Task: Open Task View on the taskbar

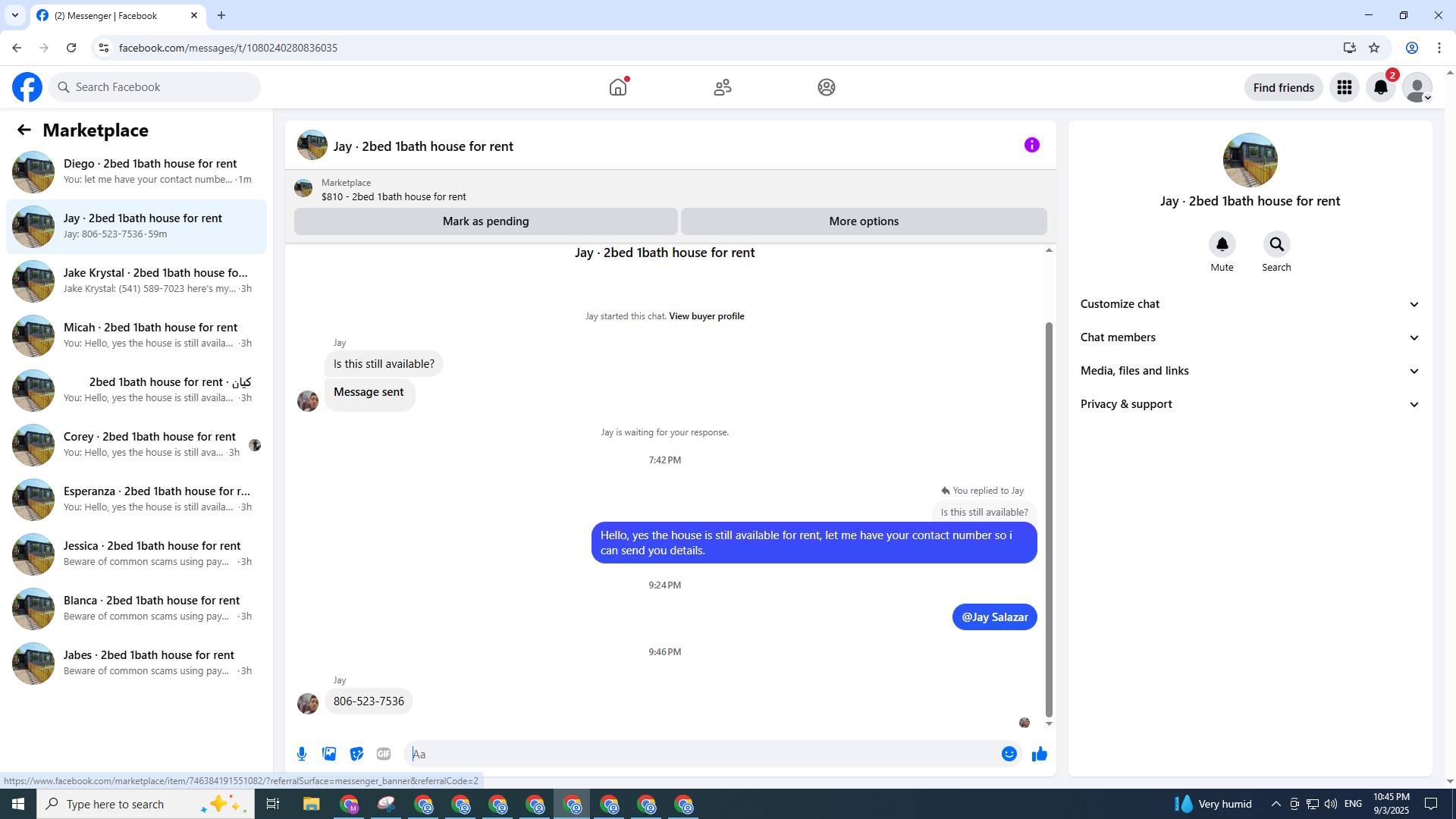Action: [273, 804]
